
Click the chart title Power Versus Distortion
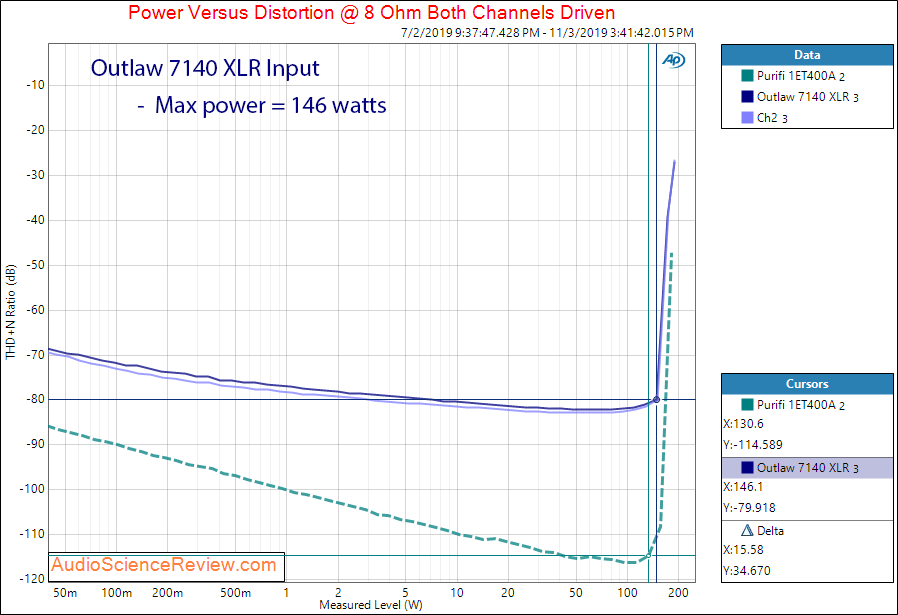(x=372, y=13)
